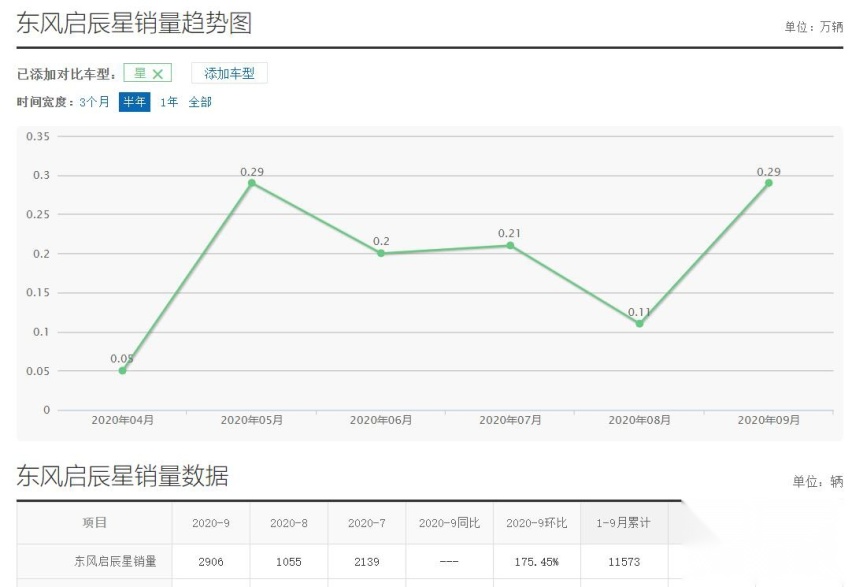852x587 pixels.
Task: Click the cumulative total cell 11573
Action: (x=624, y=562)
